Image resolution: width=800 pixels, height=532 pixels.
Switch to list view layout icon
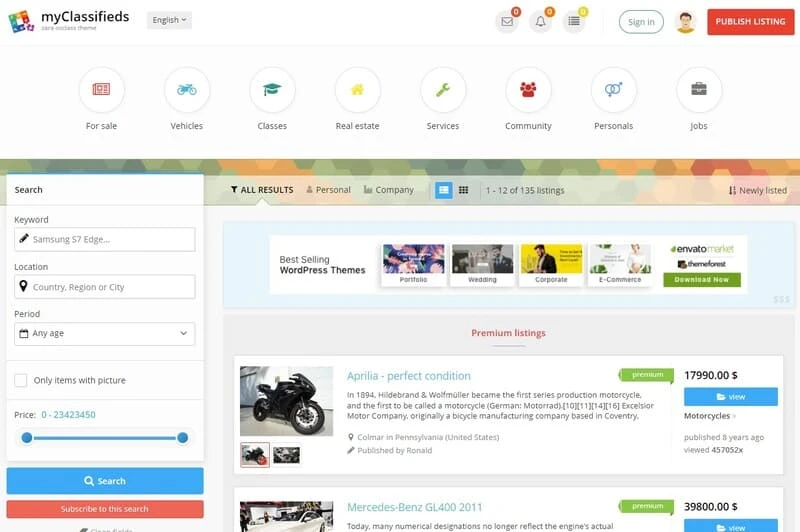443,190
